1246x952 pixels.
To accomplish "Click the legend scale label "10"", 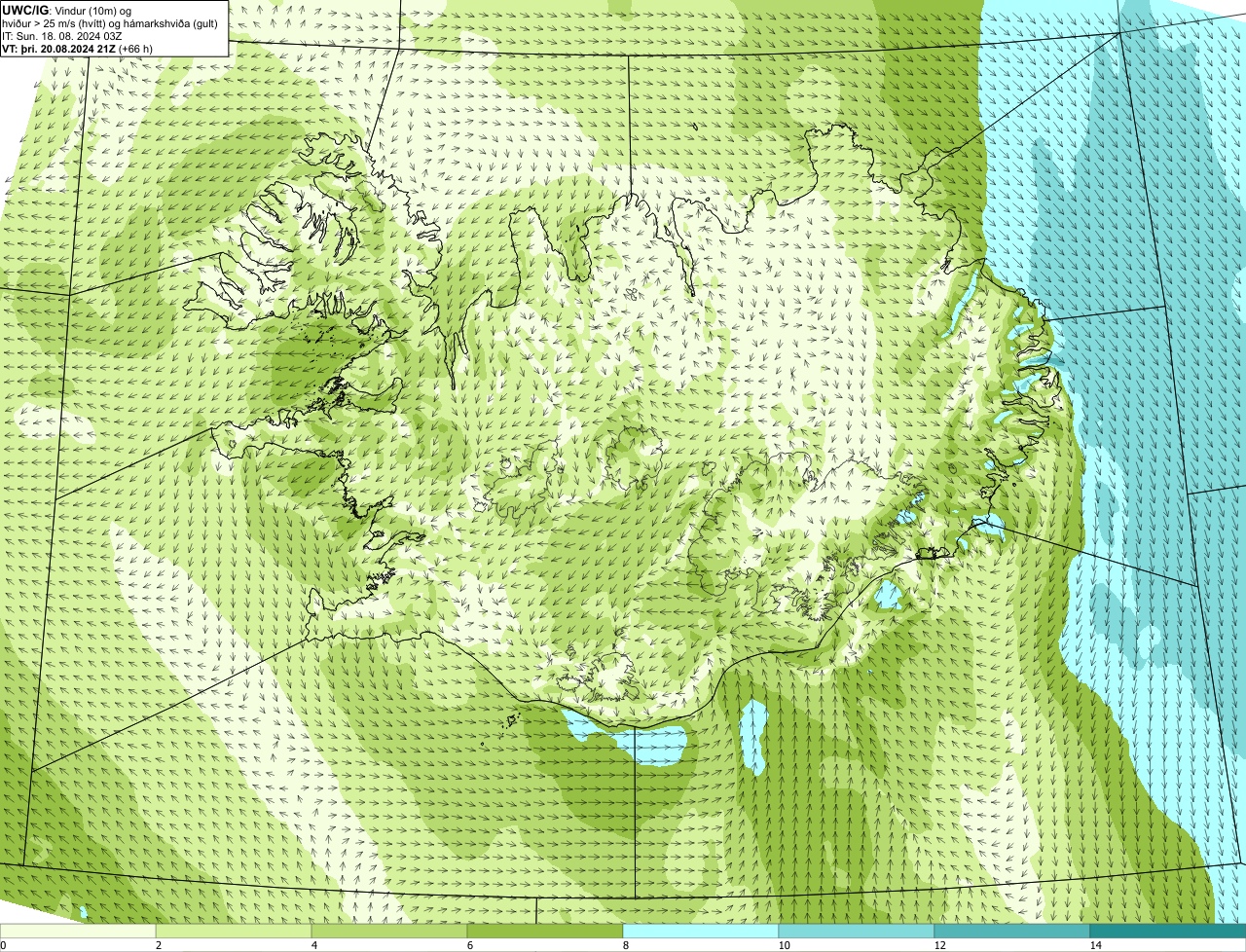I will pos(784,945).
